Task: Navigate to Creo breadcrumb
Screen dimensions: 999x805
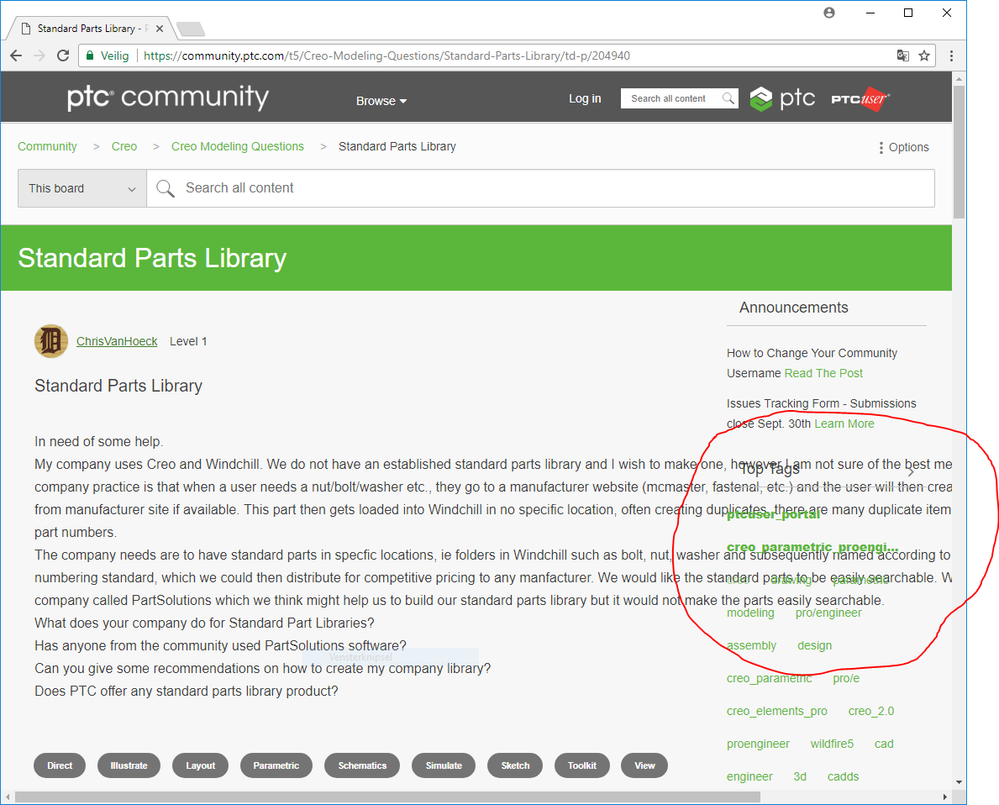Action: point(124,146)
